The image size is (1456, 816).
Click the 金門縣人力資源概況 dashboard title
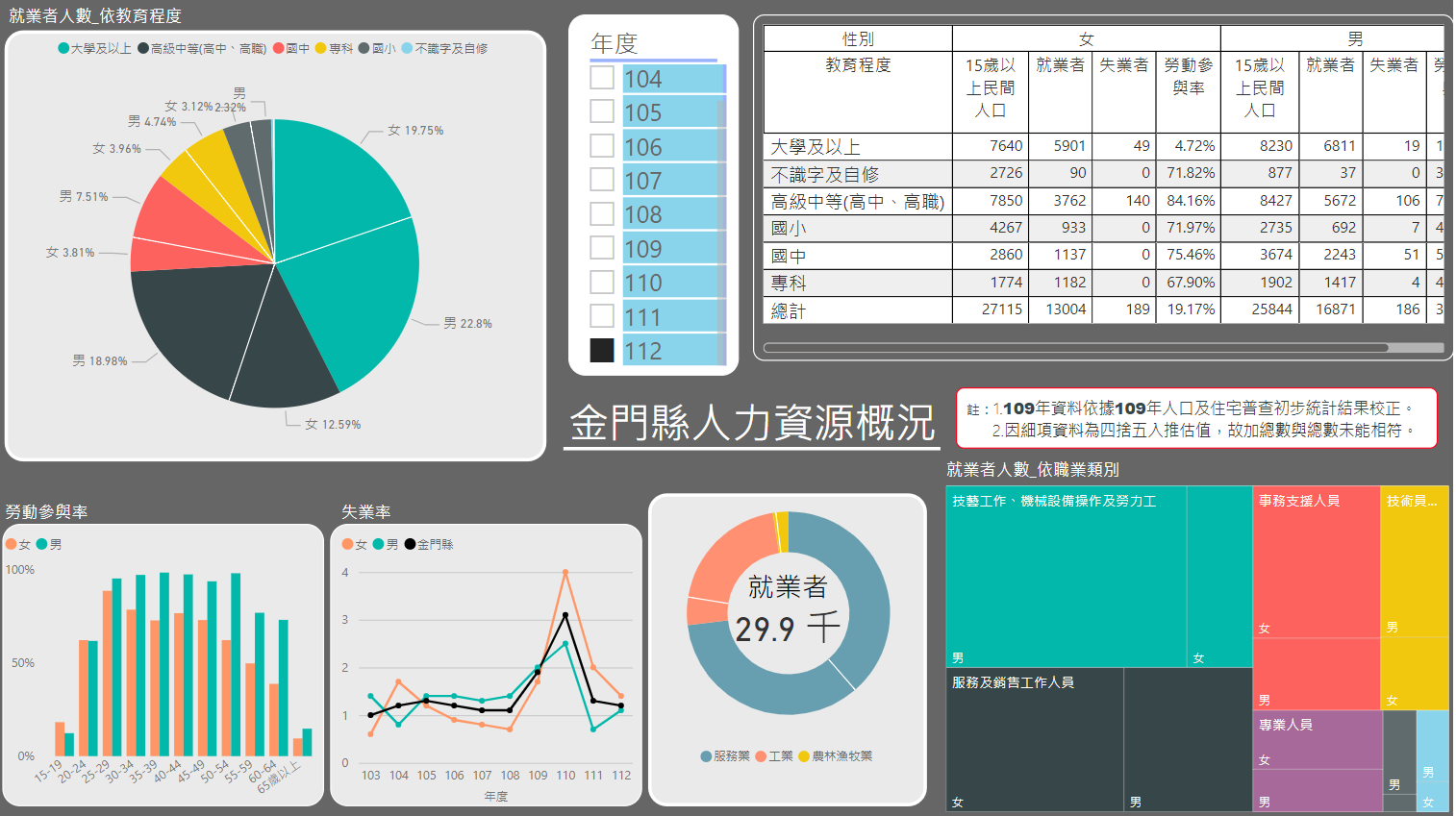[x=752, y=422]
